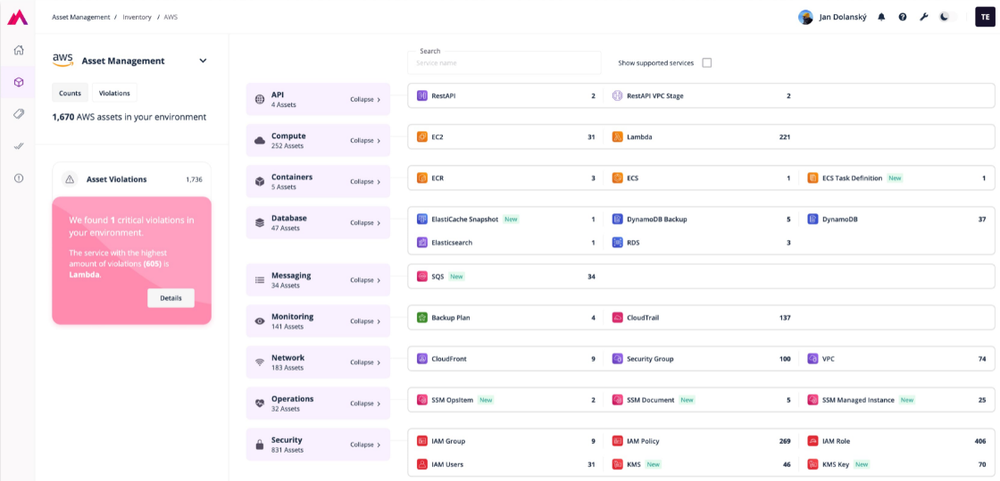
Task: Click the app logo at top left
Action: click(x=17, y=17)
